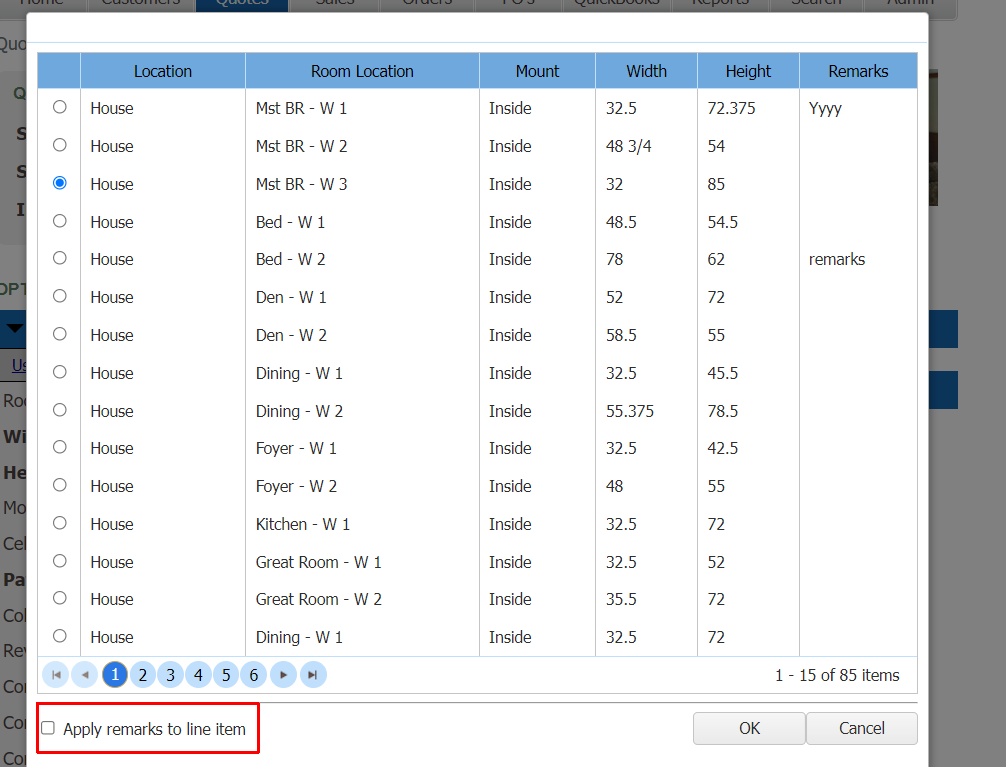This screenshot has height=767, width=1006.
Task: Click the '48 3/4' width value
Action: (x=629, y=146)
